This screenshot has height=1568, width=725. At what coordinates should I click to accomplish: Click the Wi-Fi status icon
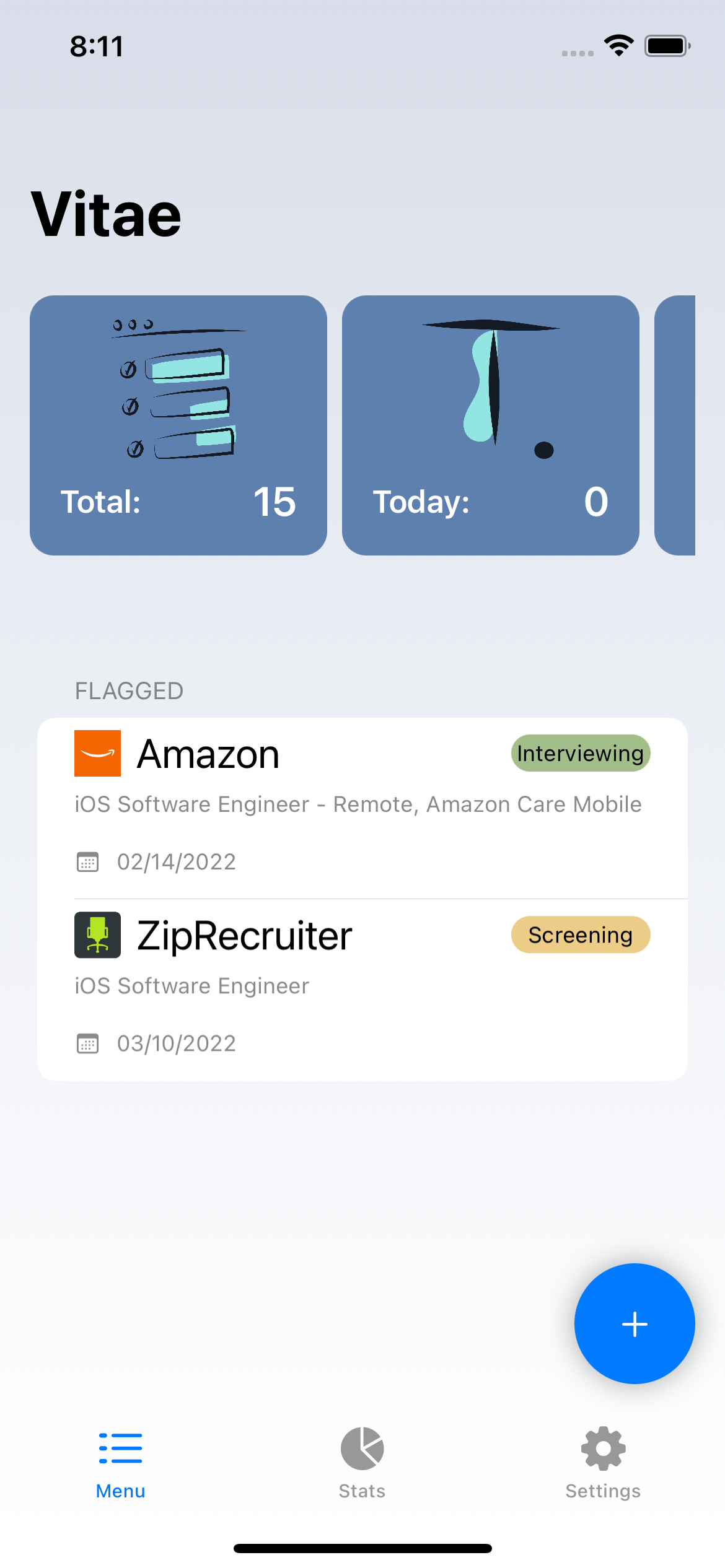click(619, 46)
